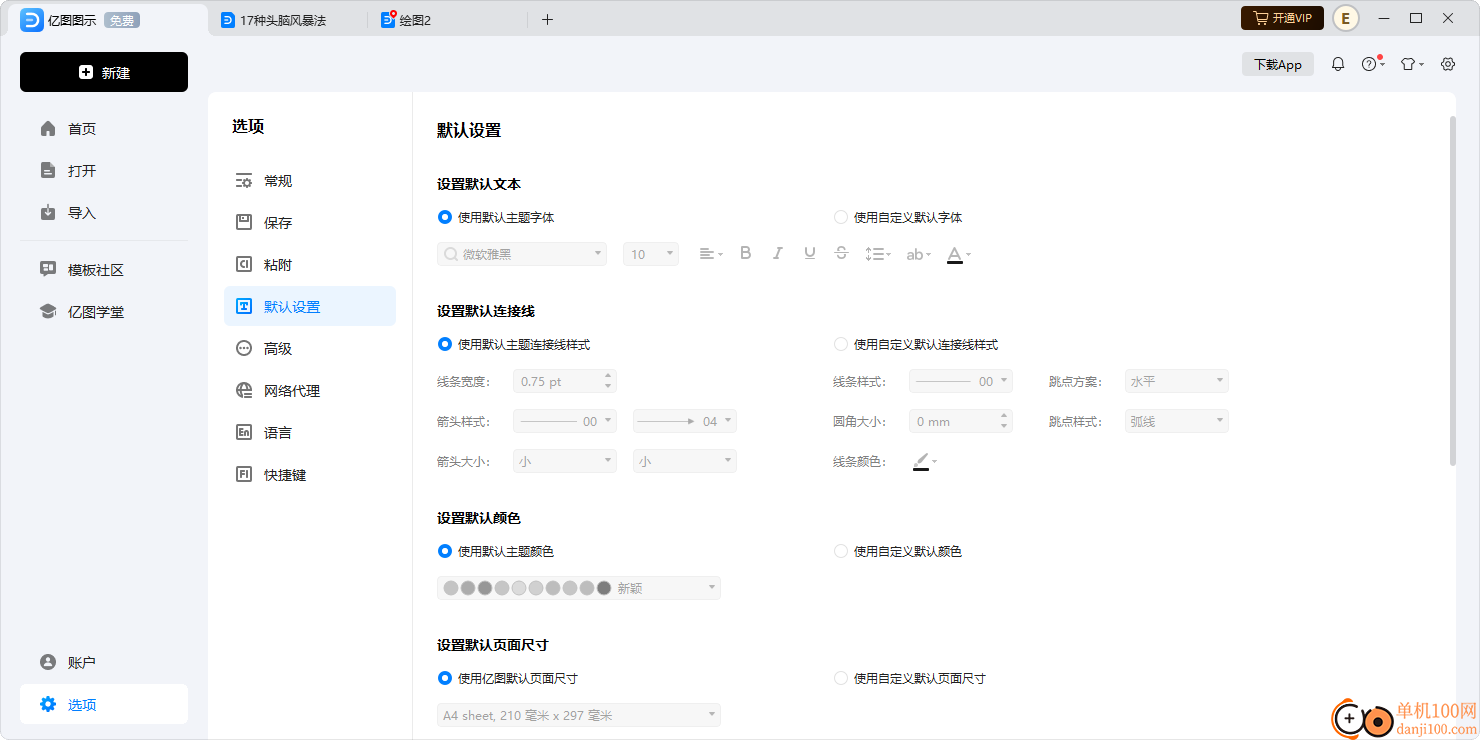The height and width of the screenshot is (740, 1480).
Task: Open the 默认设置 default settings tab
Action: pos(310,306)
